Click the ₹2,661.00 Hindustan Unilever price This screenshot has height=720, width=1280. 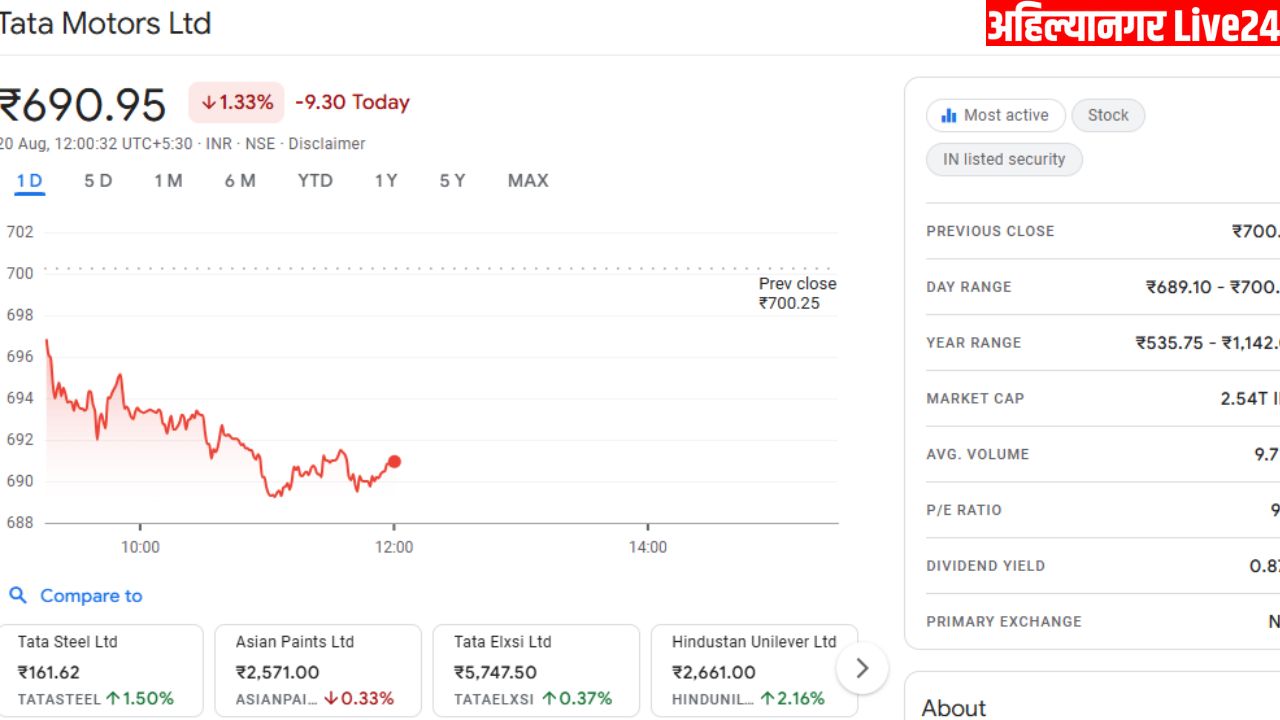point(713,673)
